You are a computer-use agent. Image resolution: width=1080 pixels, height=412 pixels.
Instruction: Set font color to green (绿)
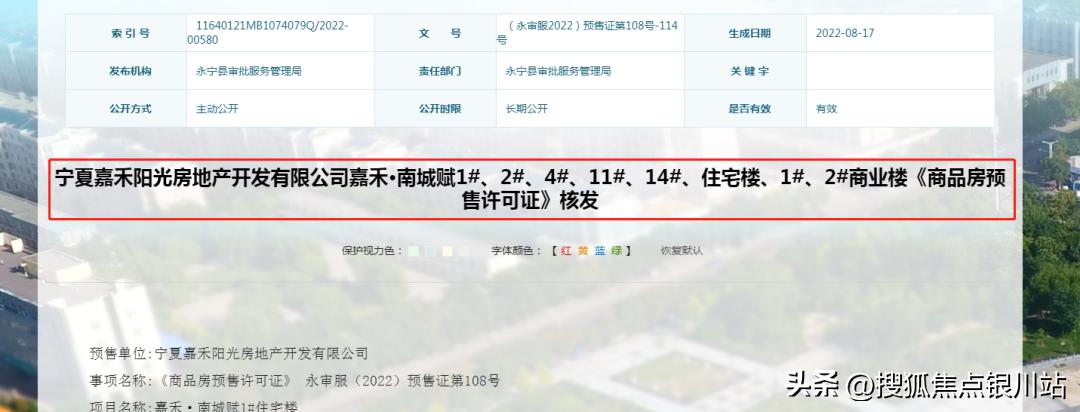pos(616,251)
